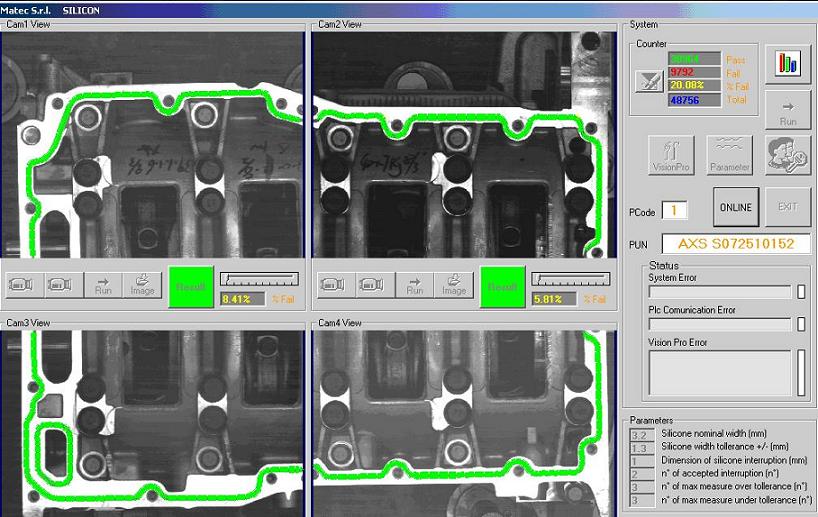Click the user access key icon
The height and width of the screenshot is (517, 818).
point(787,155)
